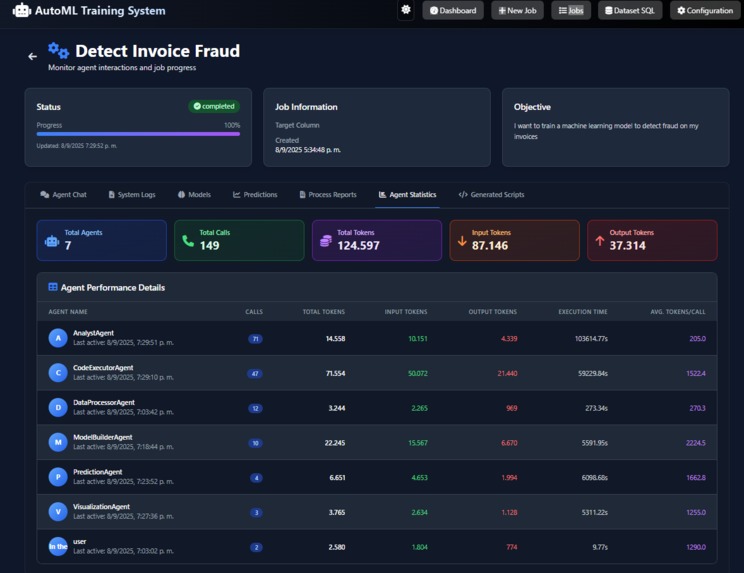The width and height of the screenshot is (744, 573).
Task: Click the TOTAL TOKENS column header
Action: click(324, 312)
